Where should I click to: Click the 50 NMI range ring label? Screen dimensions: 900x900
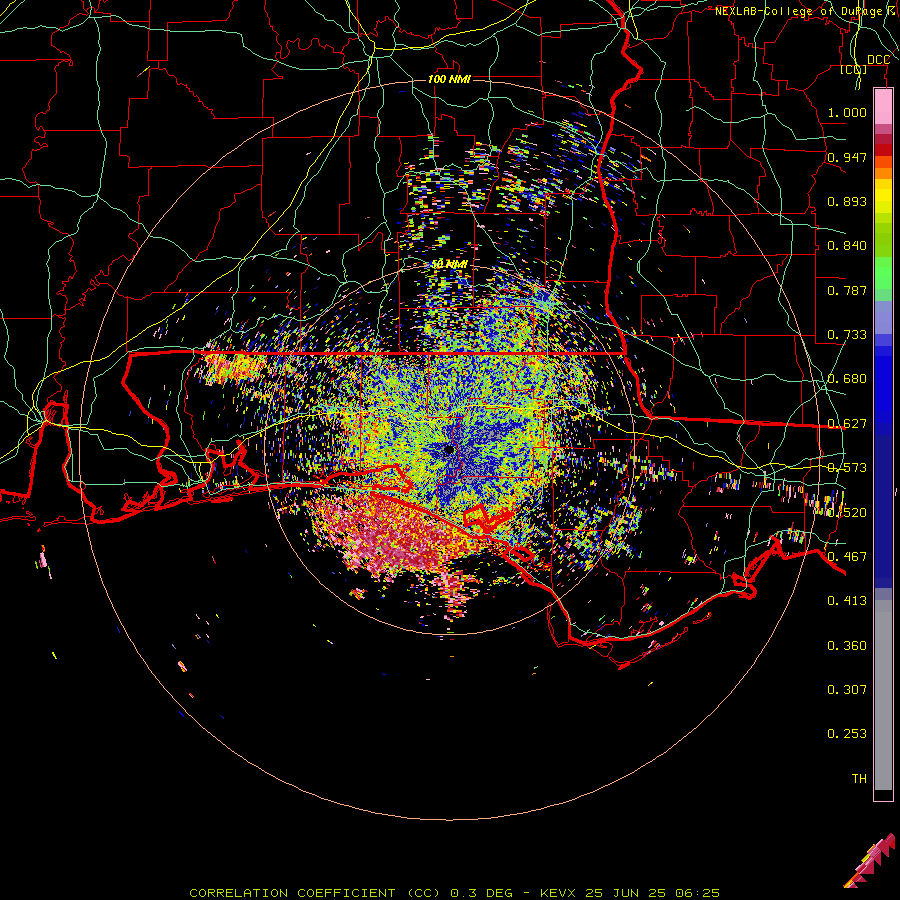coord(449,264)
